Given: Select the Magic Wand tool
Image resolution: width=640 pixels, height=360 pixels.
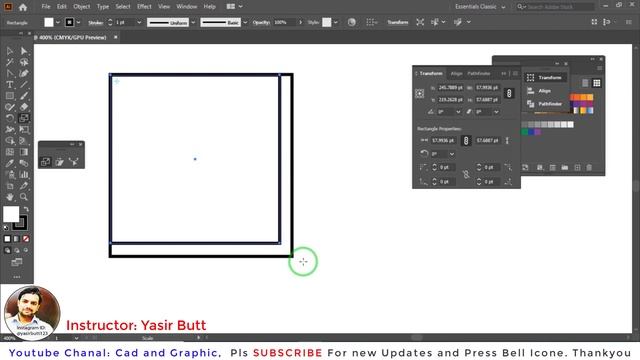Looking at the screenshot, I should pos(9,62).
